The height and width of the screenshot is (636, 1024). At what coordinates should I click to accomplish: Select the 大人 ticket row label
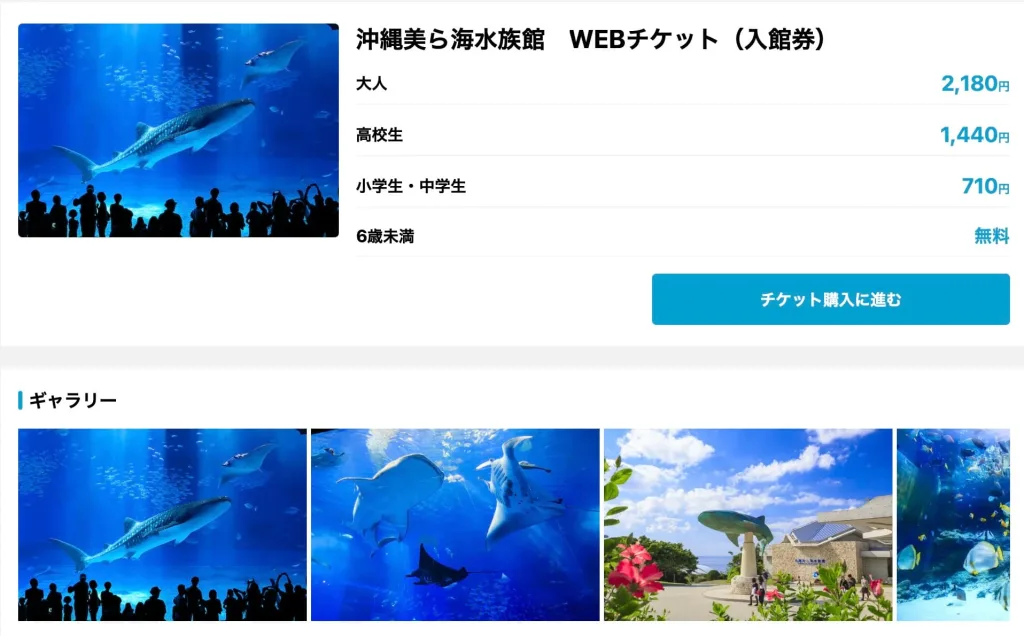pos(372,84)
